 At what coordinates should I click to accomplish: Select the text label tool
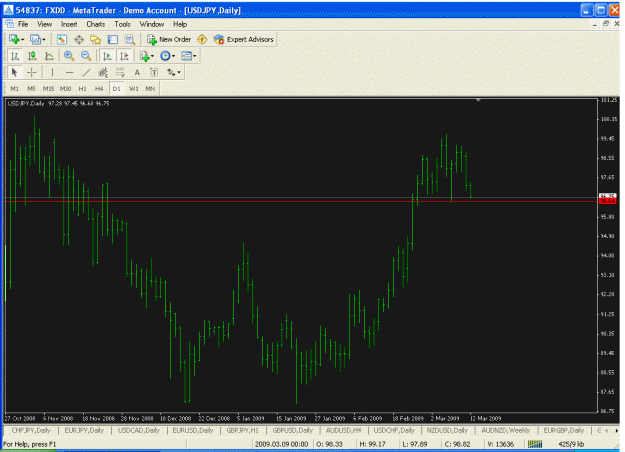tap(154, 73)
